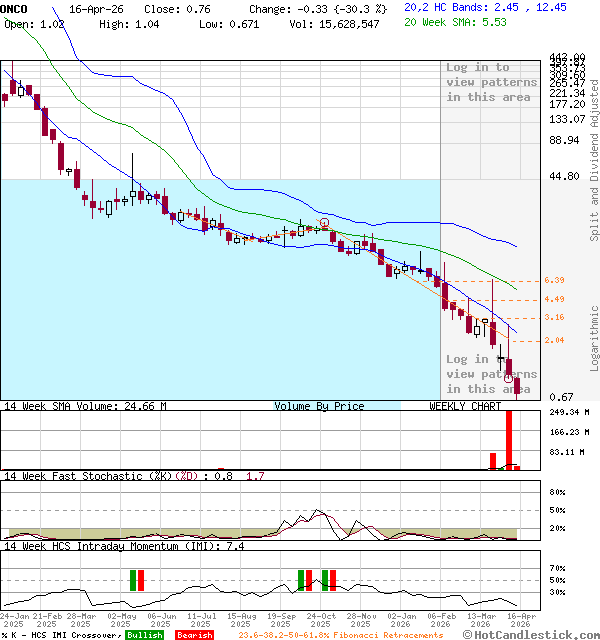
Task: Select the Volume By Price label
Action: (x=319, y=406)
